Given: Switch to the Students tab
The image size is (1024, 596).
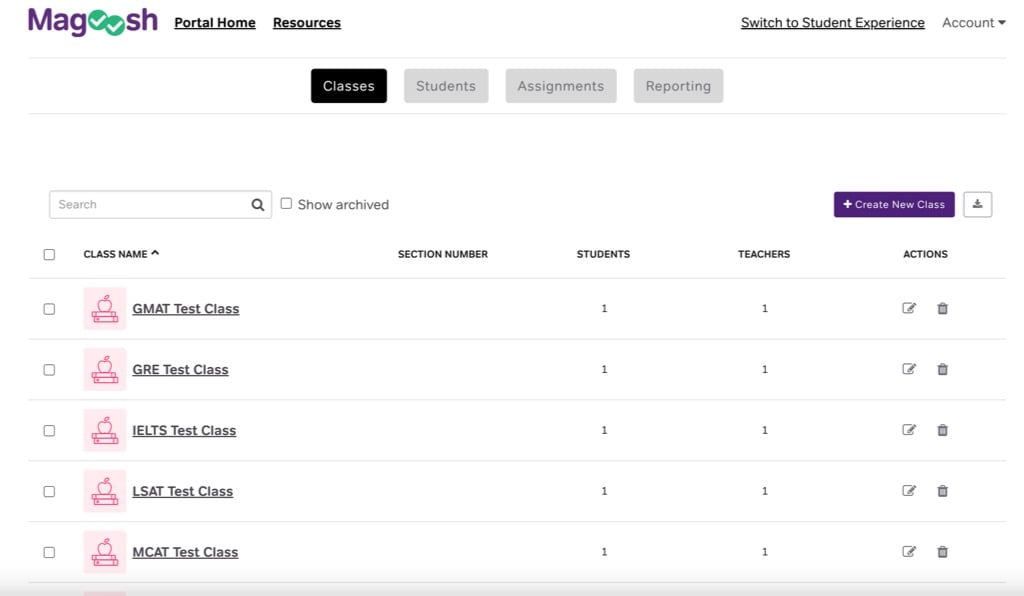Looking at the screenshot, I should click(446, 86).
